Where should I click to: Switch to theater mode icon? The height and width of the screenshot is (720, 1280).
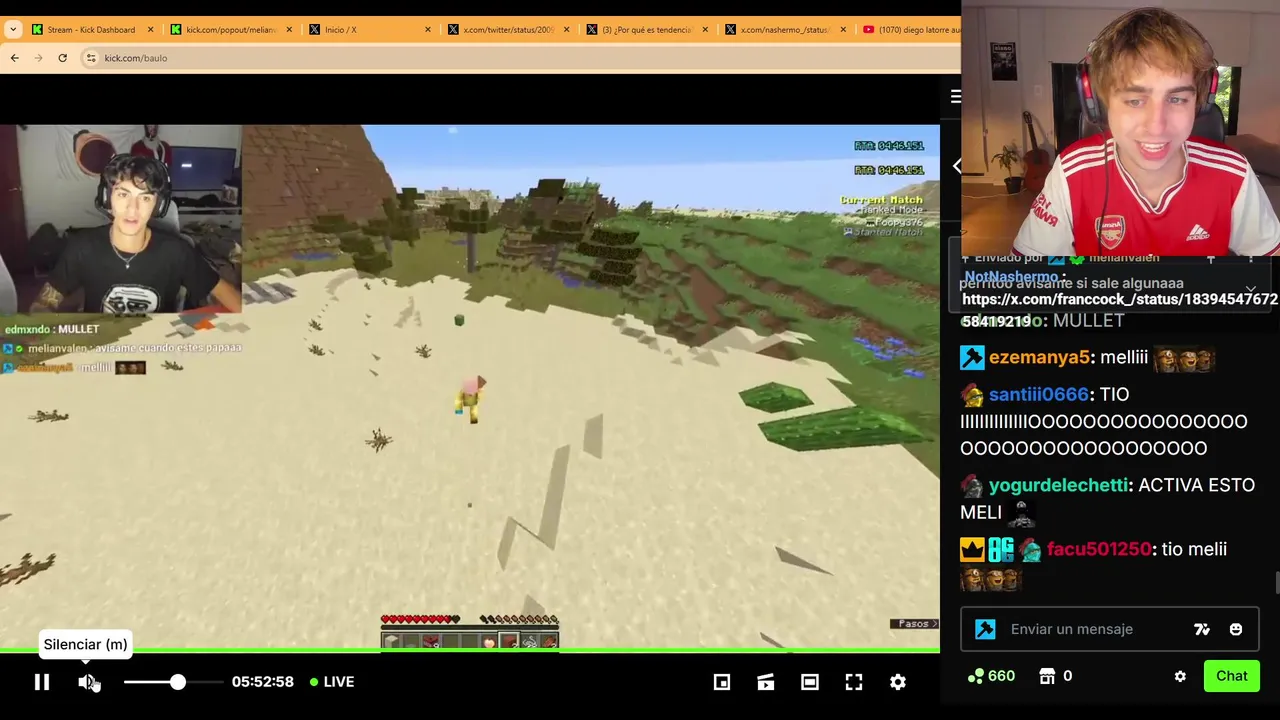click(x=810, y=682)
